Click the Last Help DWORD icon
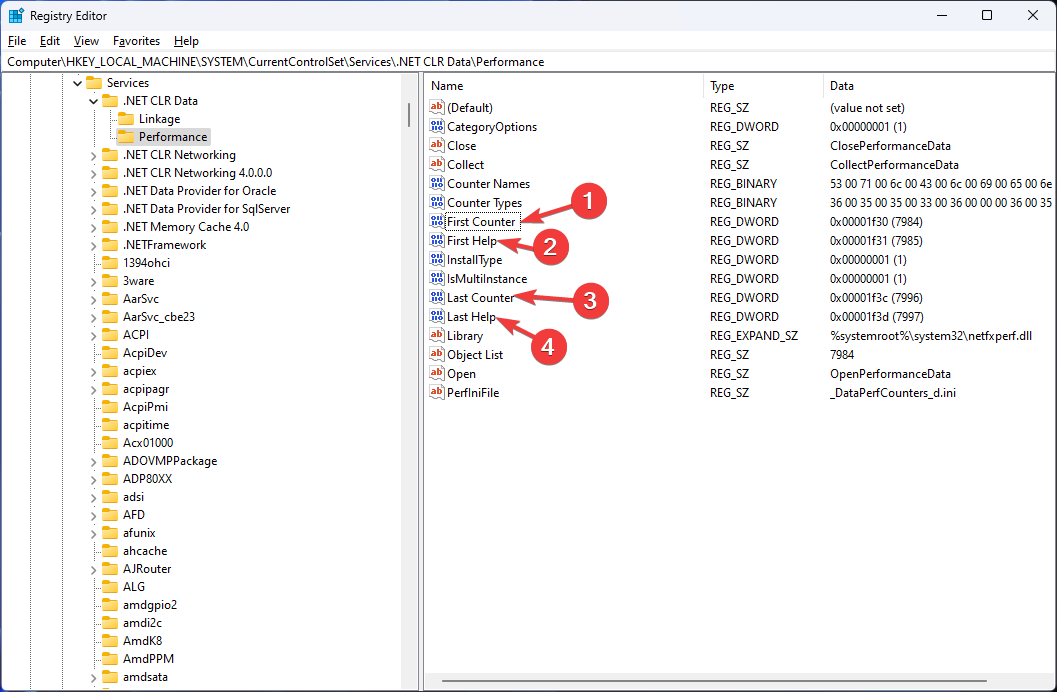1057x692 pixels. pyautogui.click(x=437, y=316)
